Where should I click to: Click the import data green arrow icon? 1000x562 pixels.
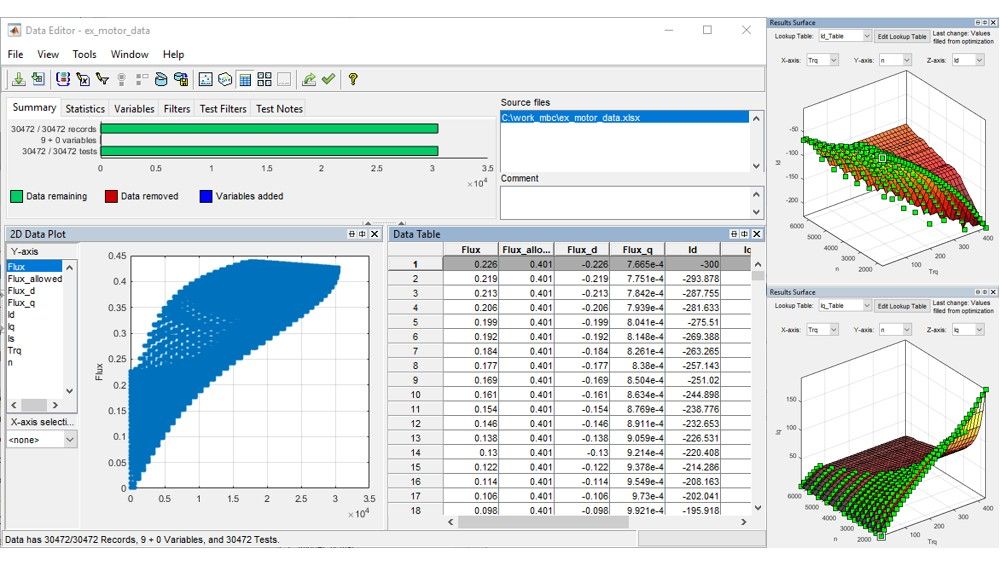[18, 79]
